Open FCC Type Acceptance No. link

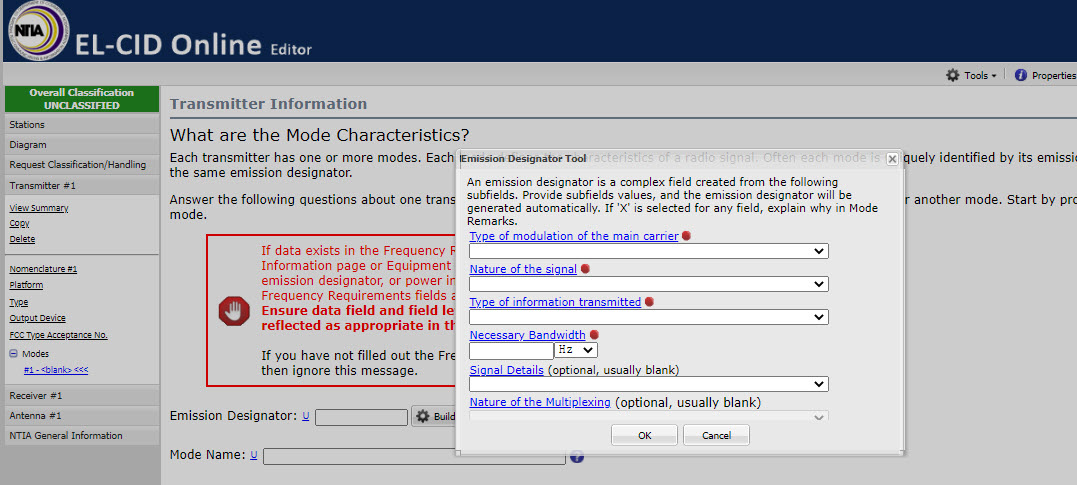[x=58, y=335]
